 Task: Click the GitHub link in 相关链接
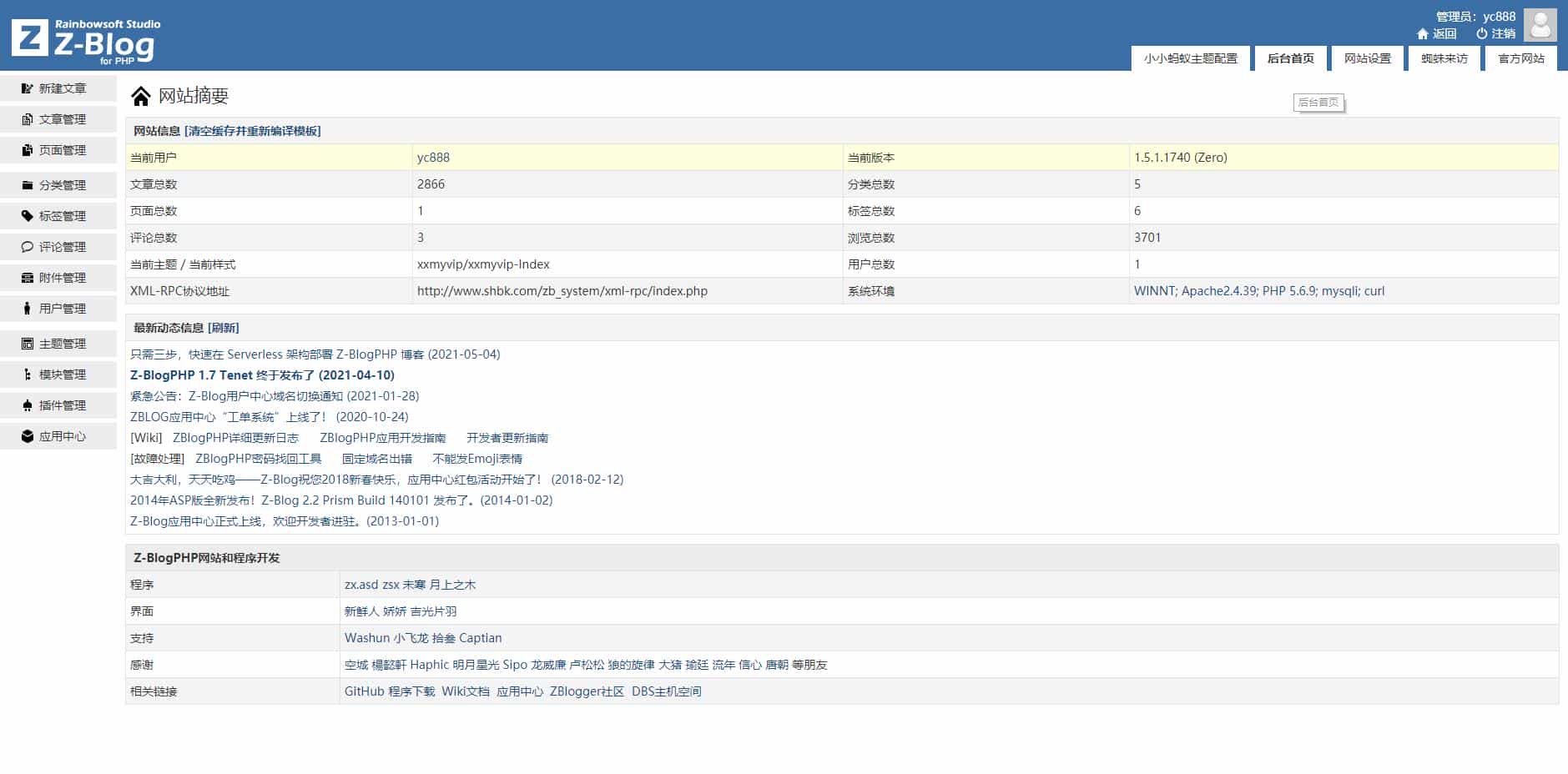coord(365,691)
